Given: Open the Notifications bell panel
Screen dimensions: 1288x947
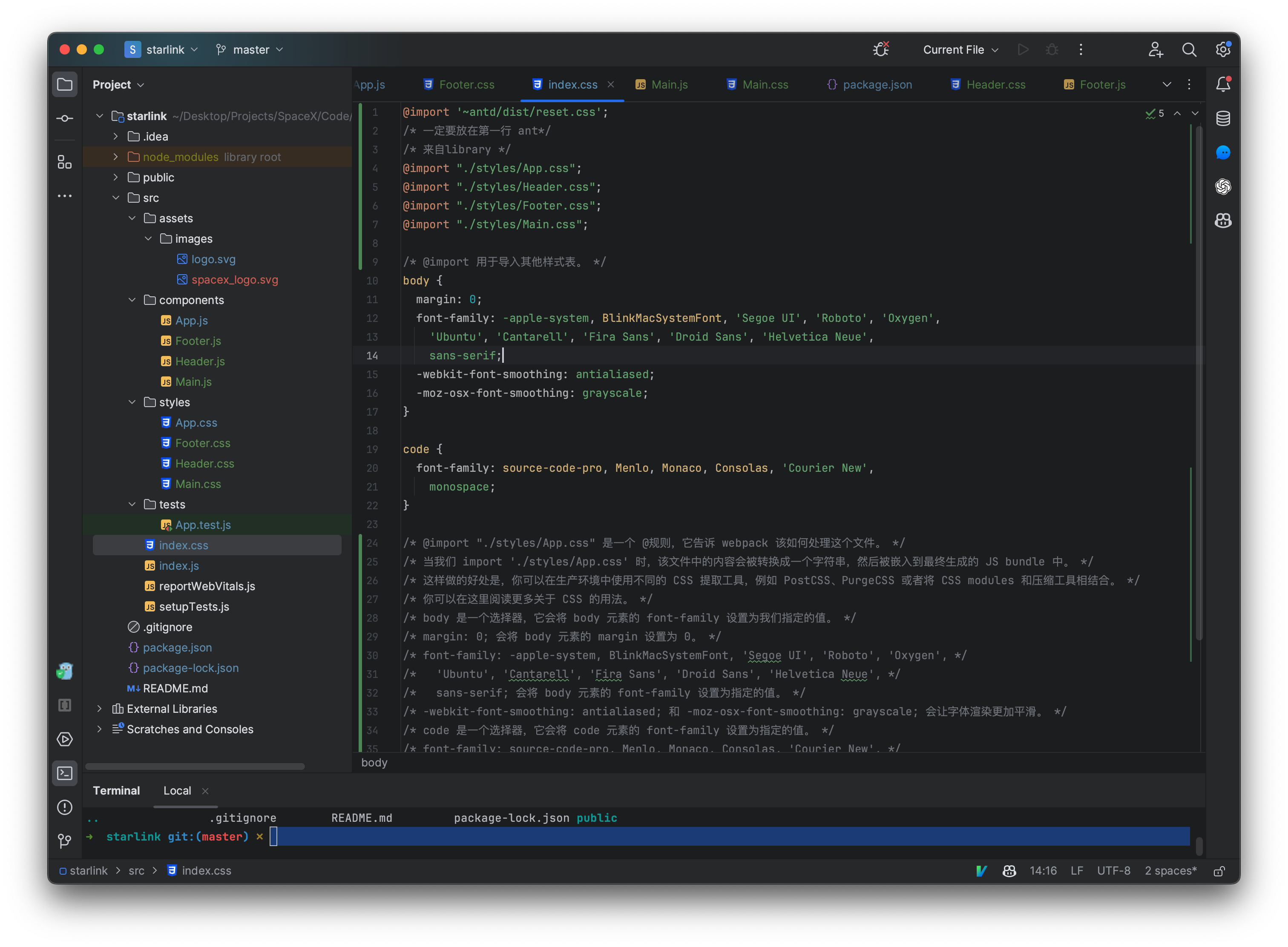Looking at the screenshot, I should coord(1223,84).
